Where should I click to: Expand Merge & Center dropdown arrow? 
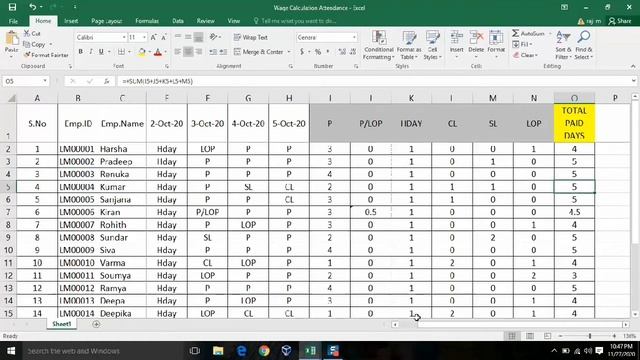[289, 52]
